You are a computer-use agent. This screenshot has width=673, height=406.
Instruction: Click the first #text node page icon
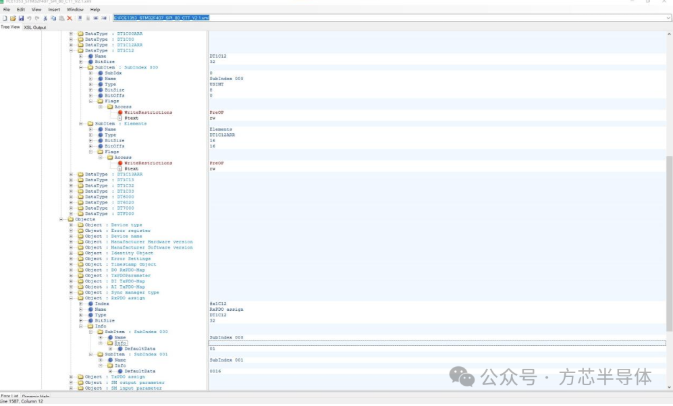pyautogui.click(x=120, y=118)
